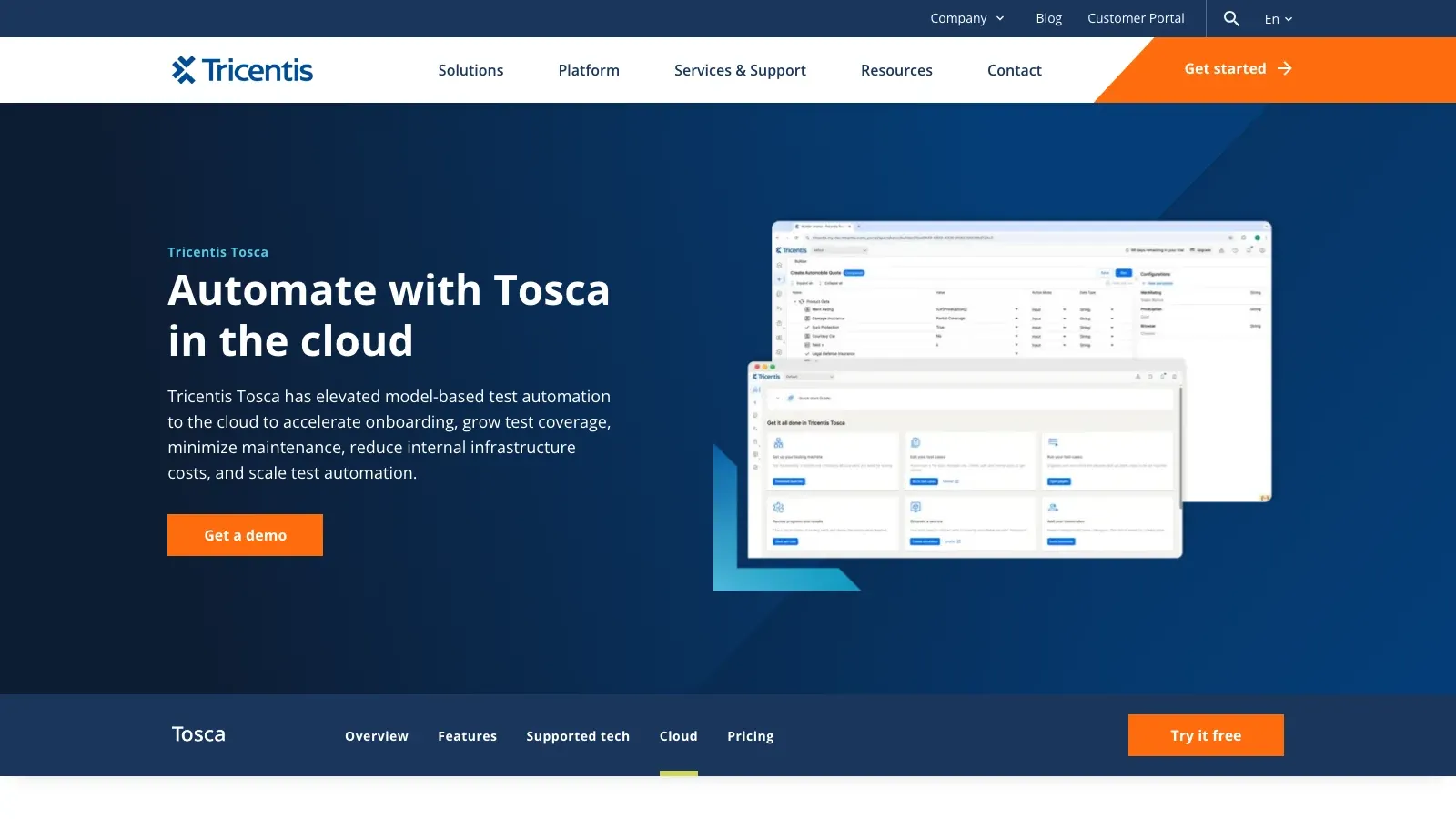Open the Resources menu
1456x819 pixels.
[896, 70]
